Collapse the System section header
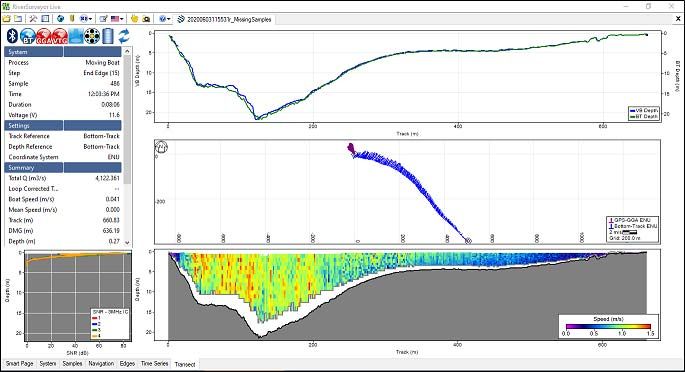 pyautogui.click(x=64, y=52)
